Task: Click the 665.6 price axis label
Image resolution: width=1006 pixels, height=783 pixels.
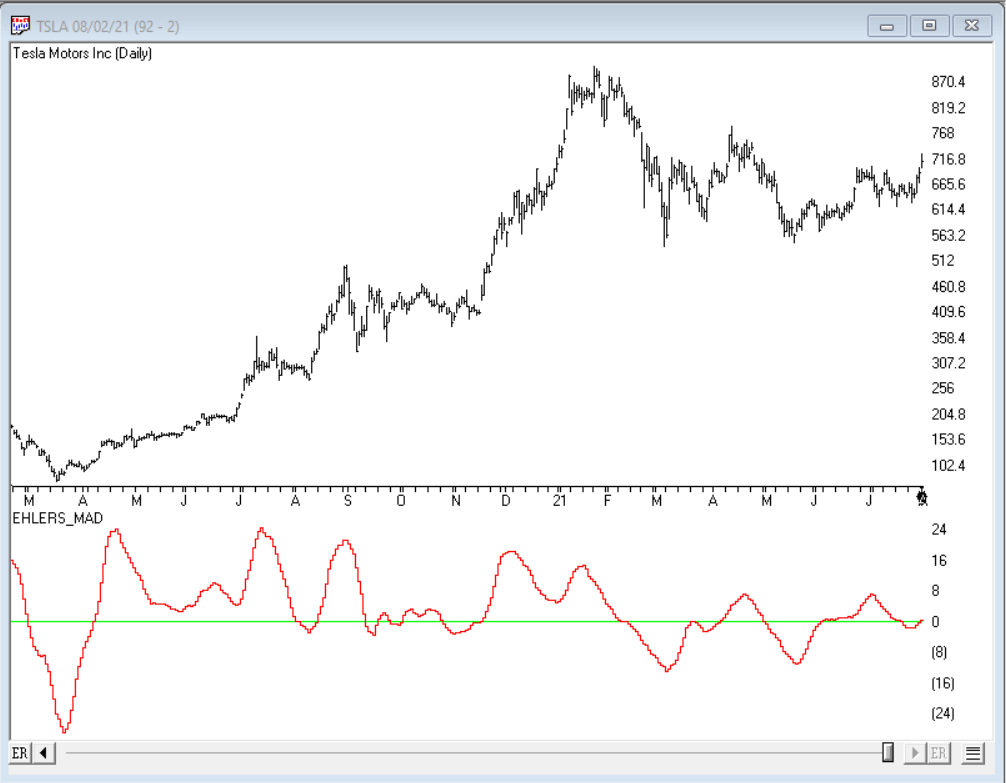Action: click(948, 184)
